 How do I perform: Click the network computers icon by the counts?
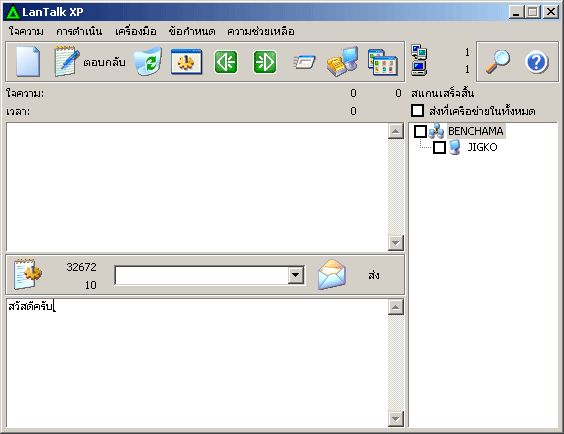(419, 52)
